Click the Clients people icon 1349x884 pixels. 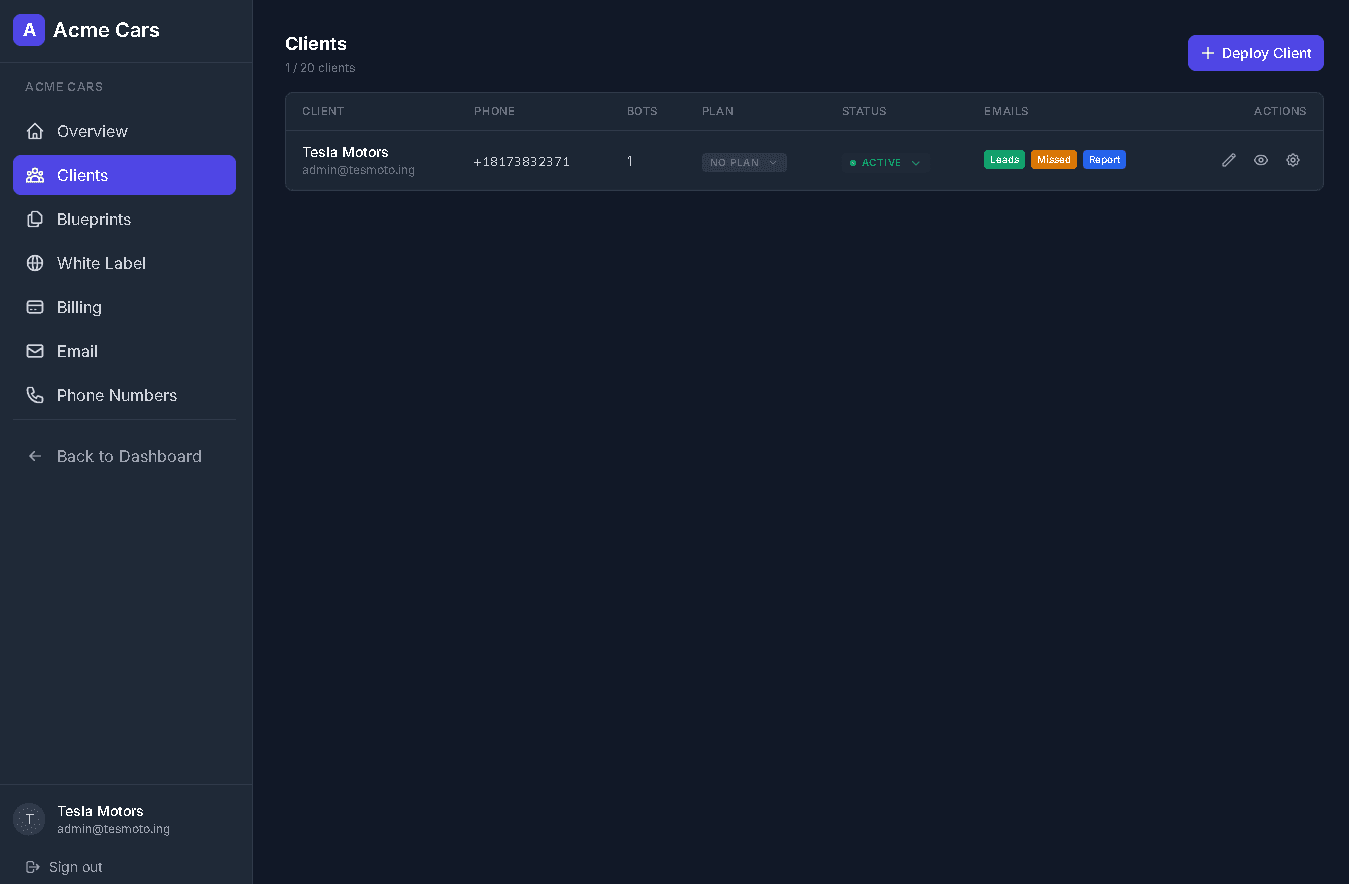coord(34,175)
